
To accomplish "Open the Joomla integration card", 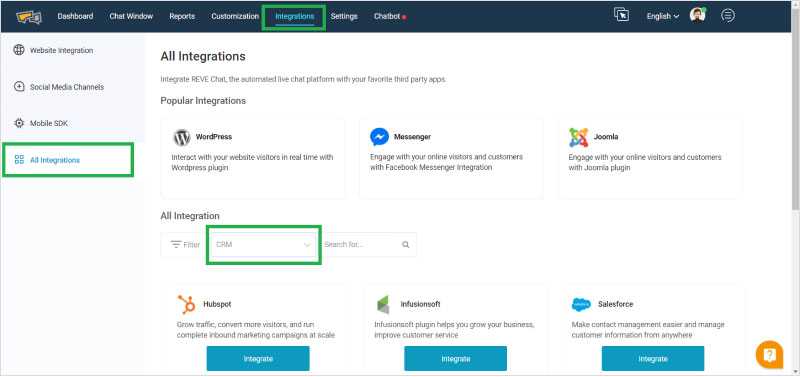I will pos(650,158).
